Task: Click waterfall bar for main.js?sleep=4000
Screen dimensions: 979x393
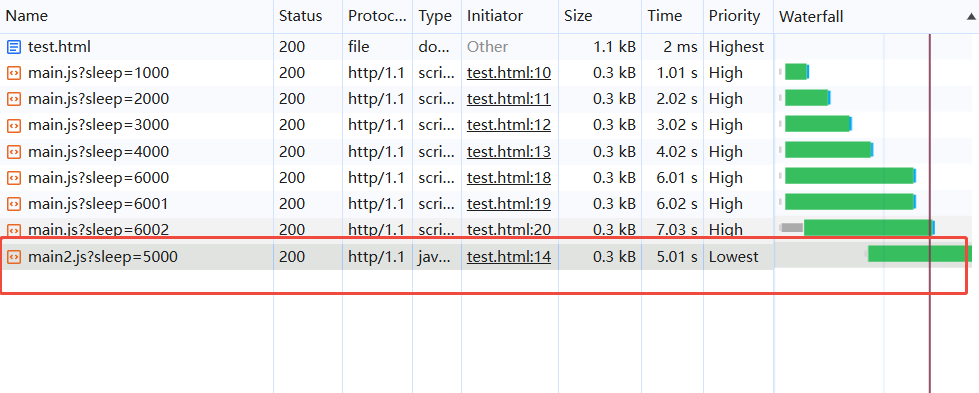Action: pyautogui.click(x=829, y=150)
